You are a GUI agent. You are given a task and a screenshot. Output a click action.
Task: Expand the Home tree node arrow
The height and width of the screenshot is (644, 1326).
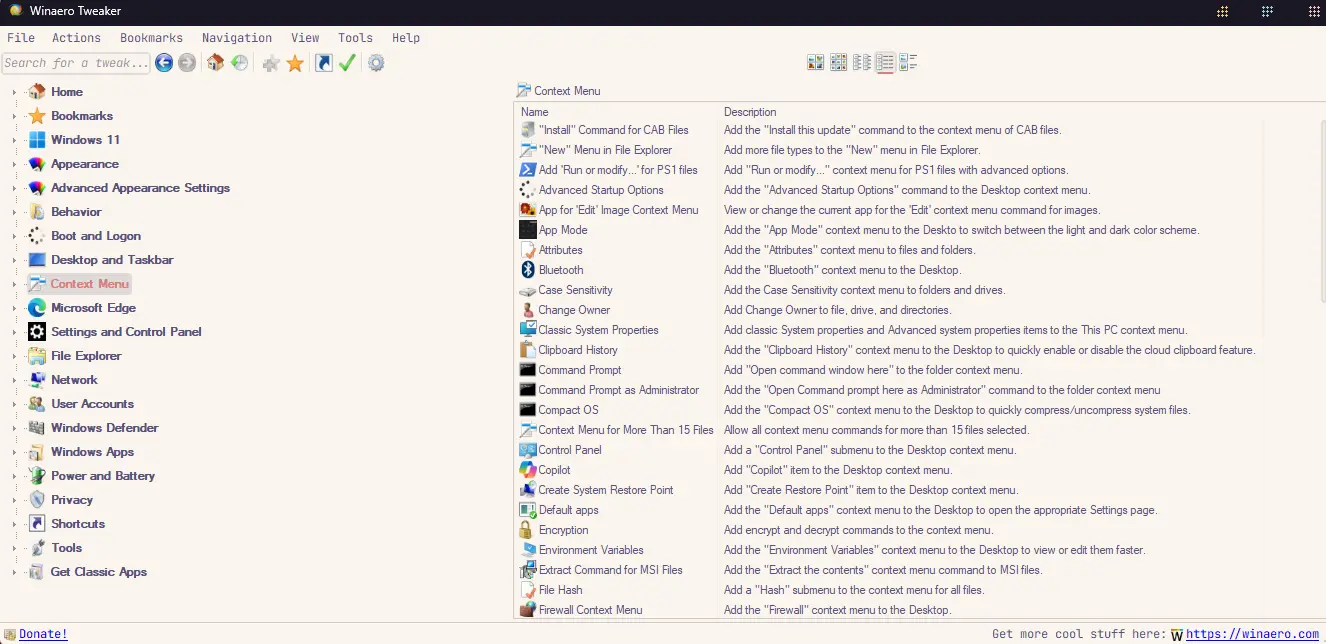pos(14,92)
